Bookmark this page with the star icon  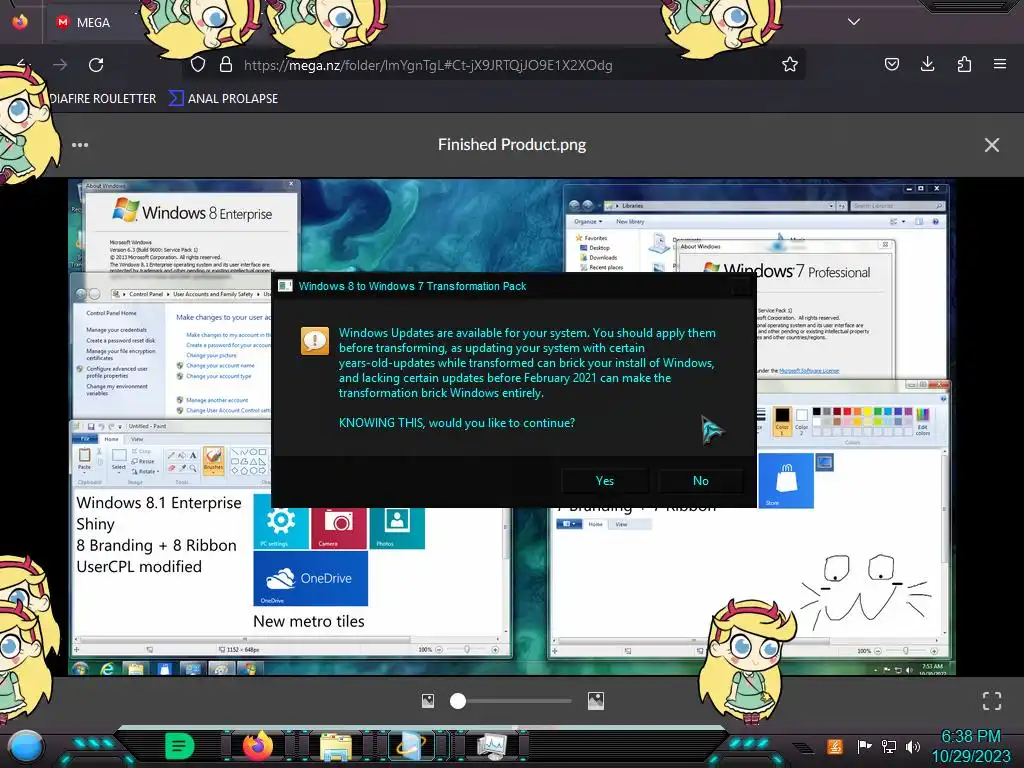[790, 65]
